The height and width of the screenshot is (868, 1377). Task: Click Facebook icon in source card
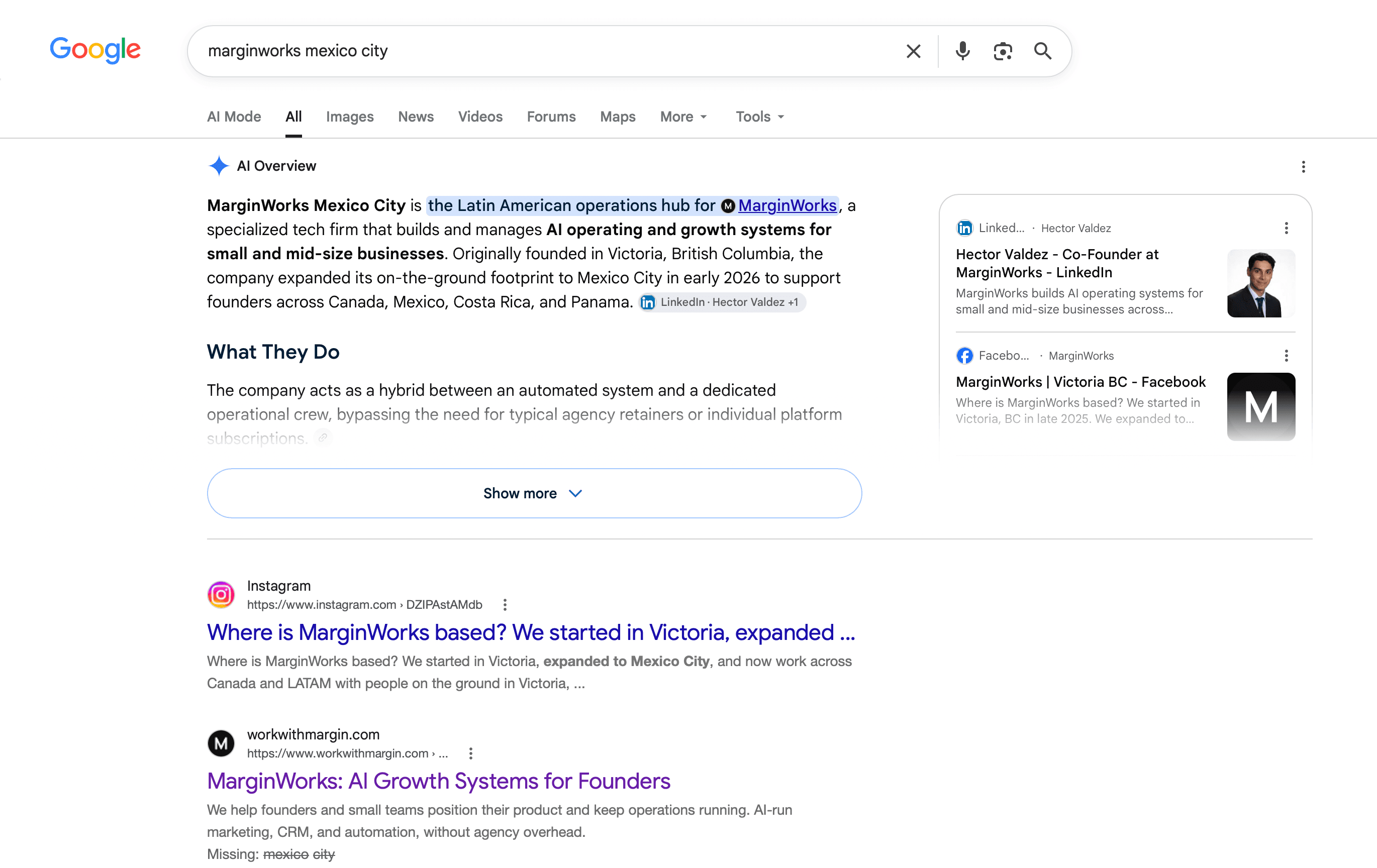pos(964,356)
